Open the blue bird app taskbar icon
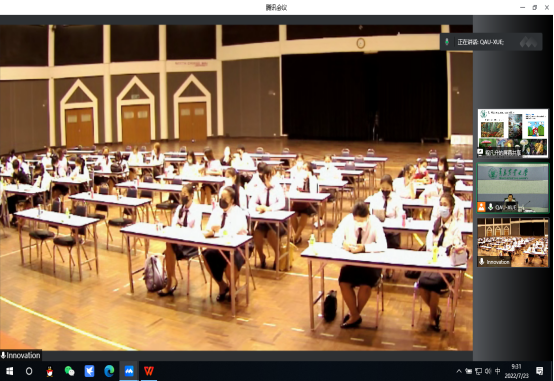Screen dimensions: 554x381 pyautogui.click(x=89, y=371)
